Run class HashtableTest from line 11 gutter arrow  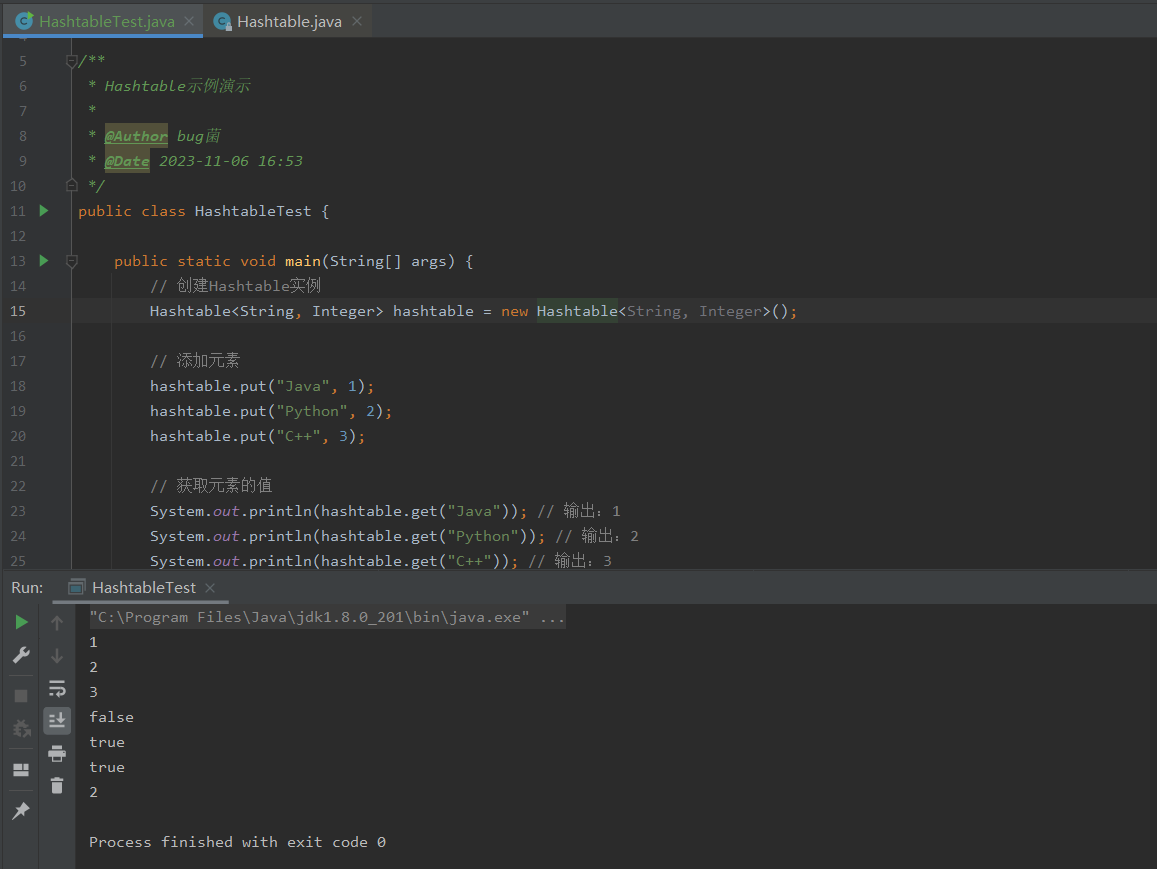pyautogui.click(x=44, y=211)
